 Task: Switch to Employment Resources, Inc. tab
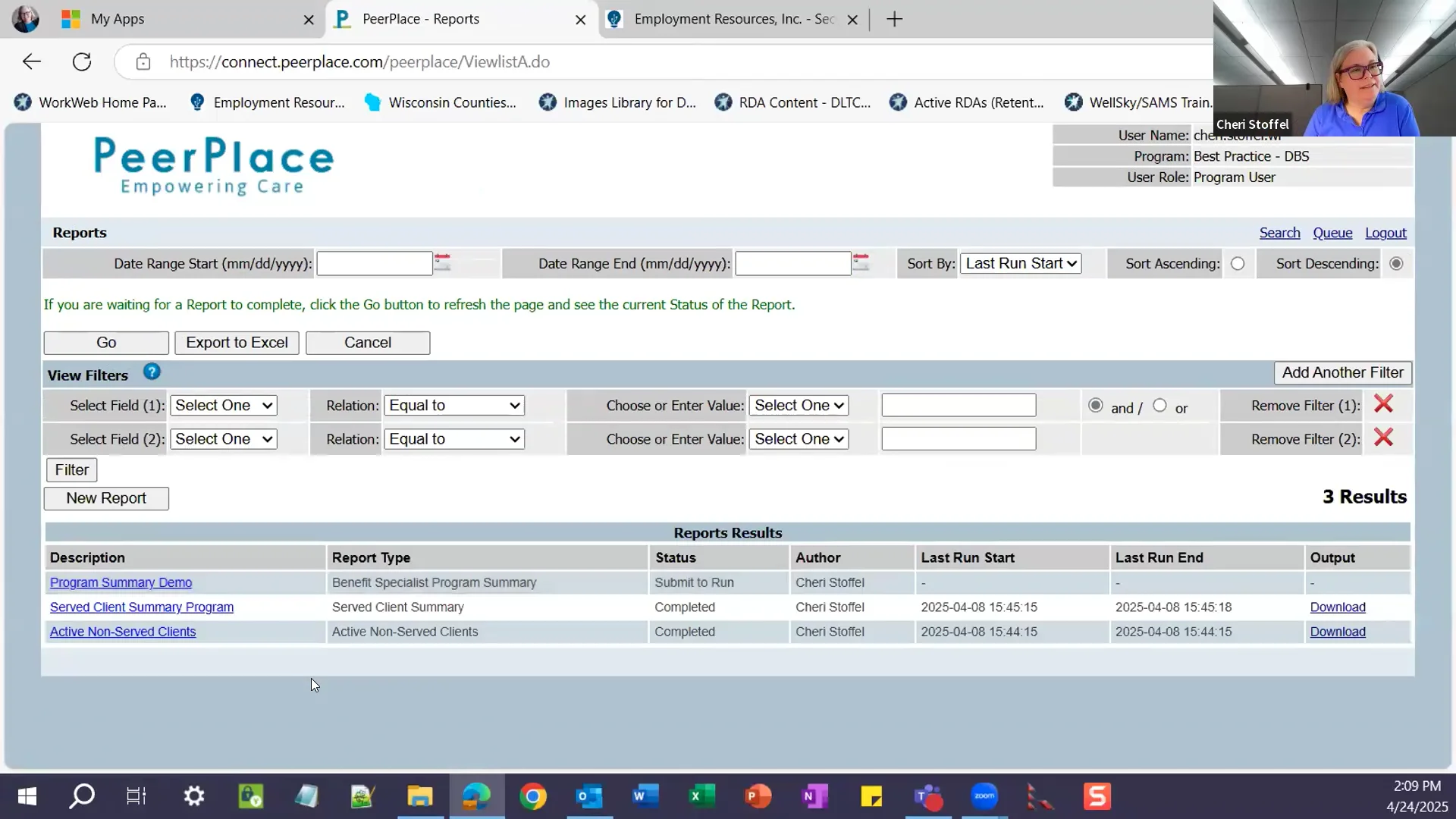(733, 19)
